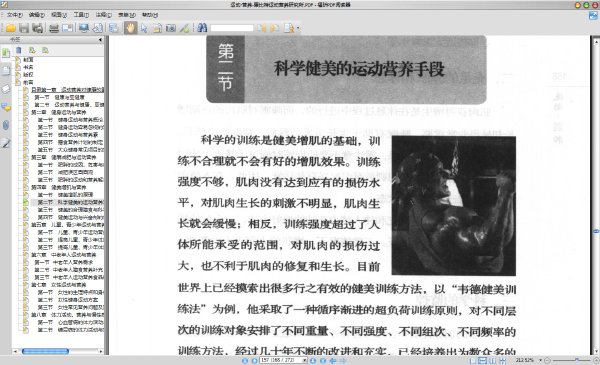Select bookmark 第一节 健康与亚健康
This screenshot has width=600, height=365.
60,97
